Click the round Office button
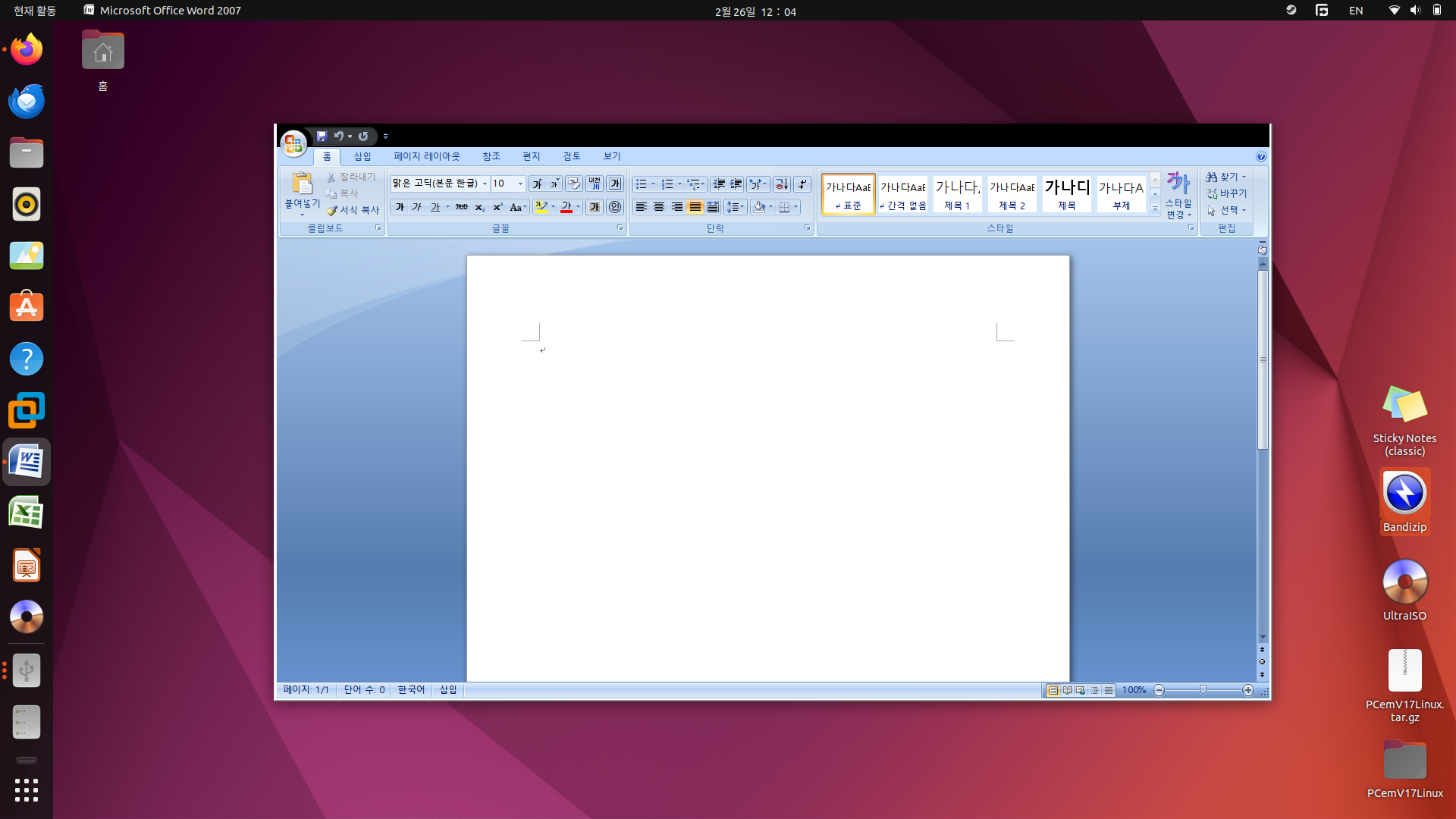The height and width of the screenshot is (819, 1456). click(293, 143)
